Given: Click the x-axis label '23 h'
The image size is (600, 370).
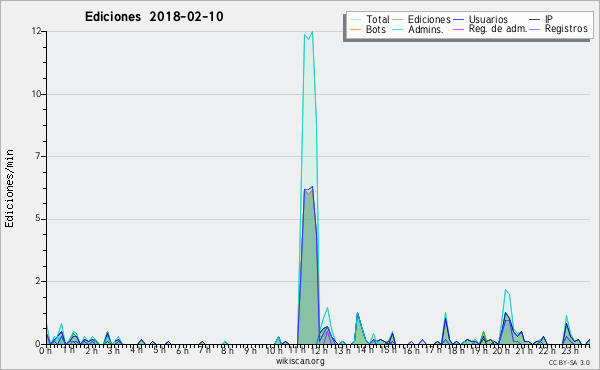Looking at the screenshot, I should [x=570, y=350].
